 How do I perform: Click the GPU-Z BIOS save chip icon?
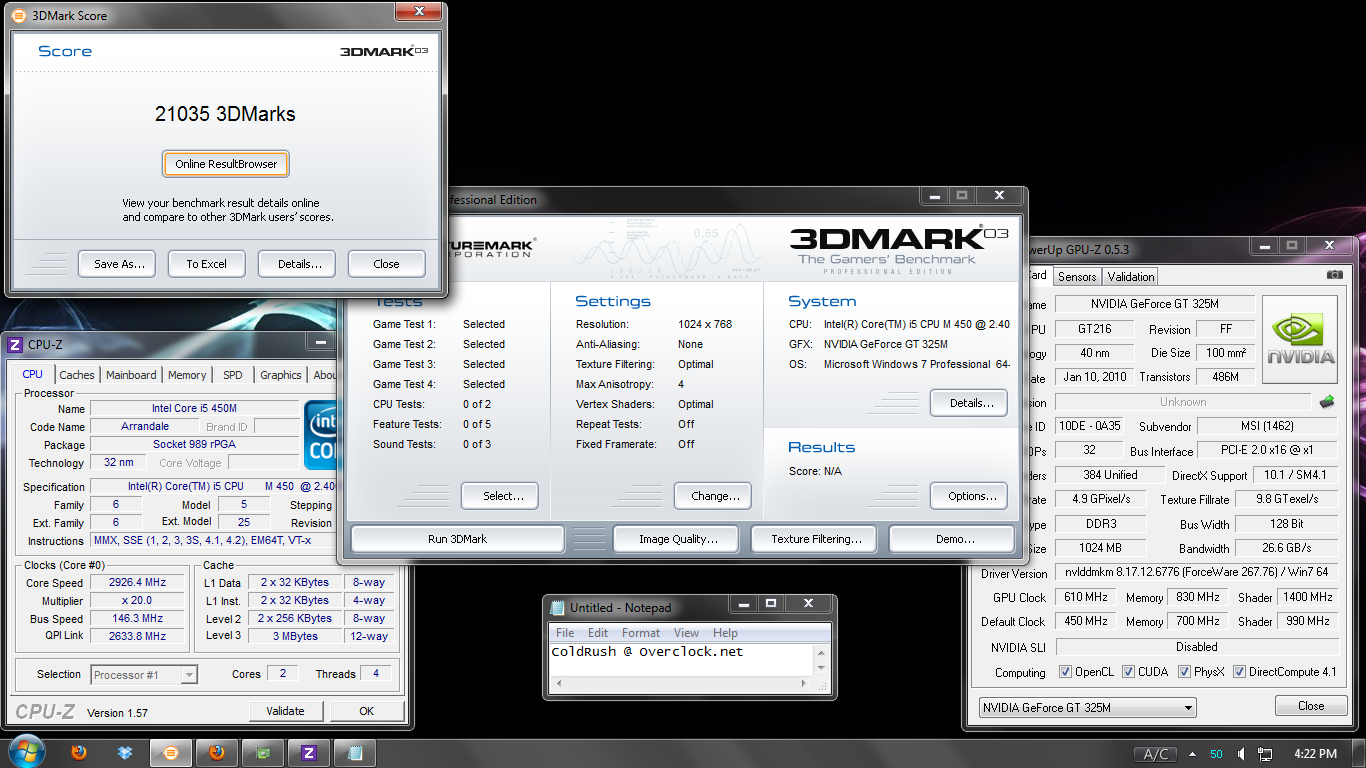(1327, 402)
